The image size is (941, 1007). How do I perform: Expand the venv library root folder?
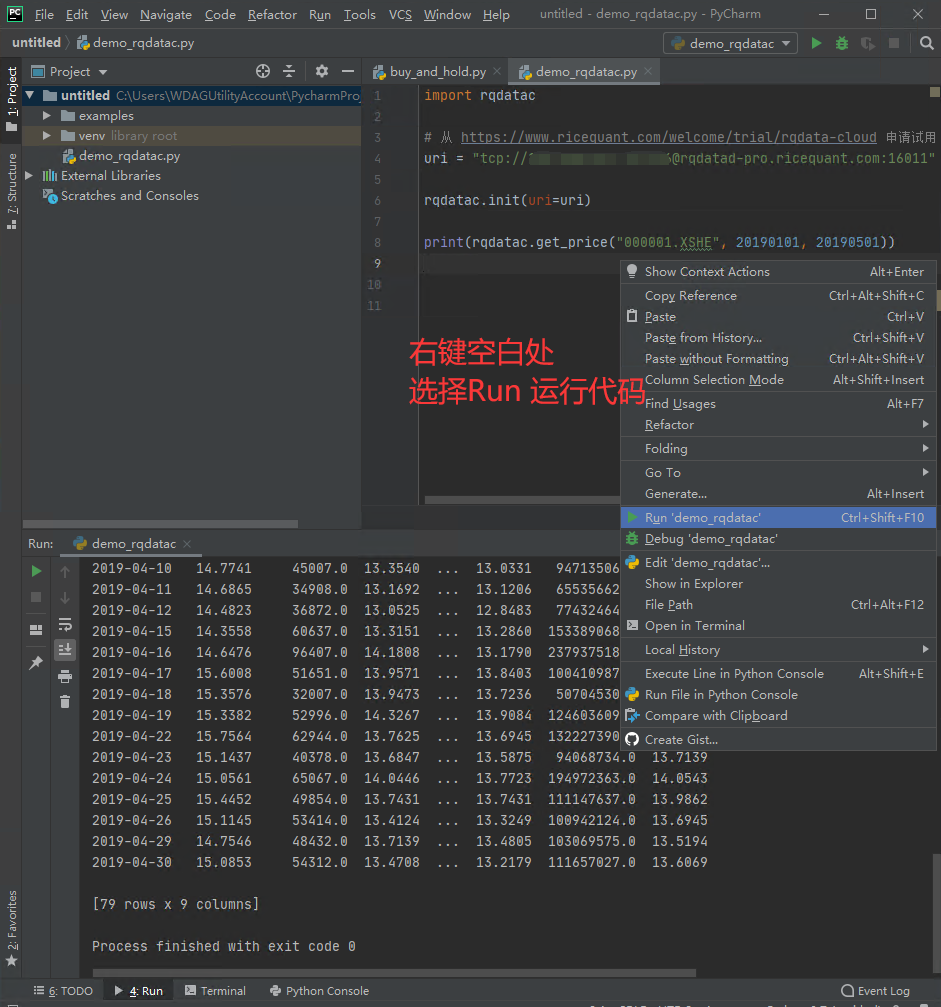[x=47, y=136]
